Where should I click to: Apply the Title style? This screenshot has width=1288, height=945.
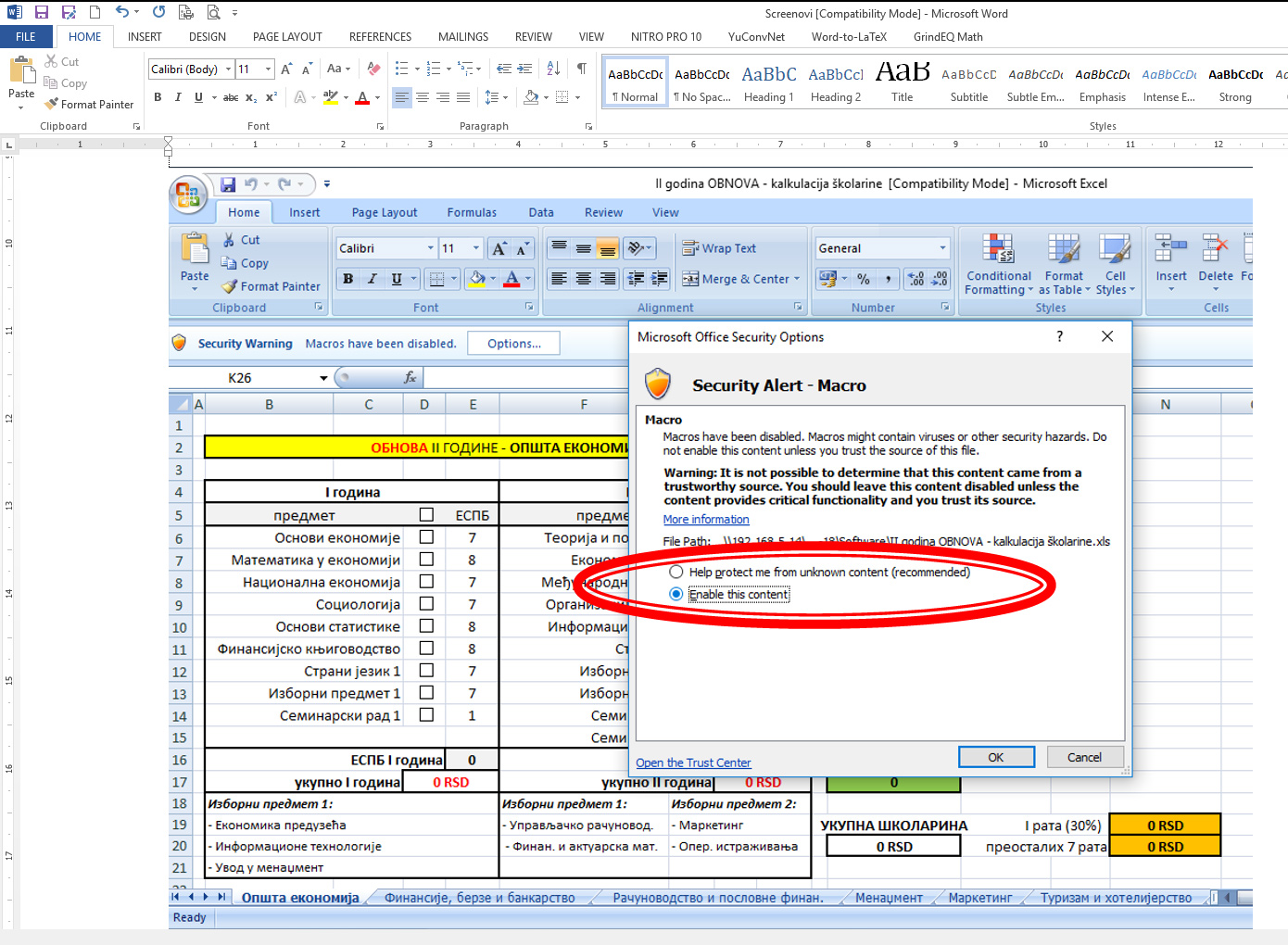pyautogui.click(x=903, y=82)
